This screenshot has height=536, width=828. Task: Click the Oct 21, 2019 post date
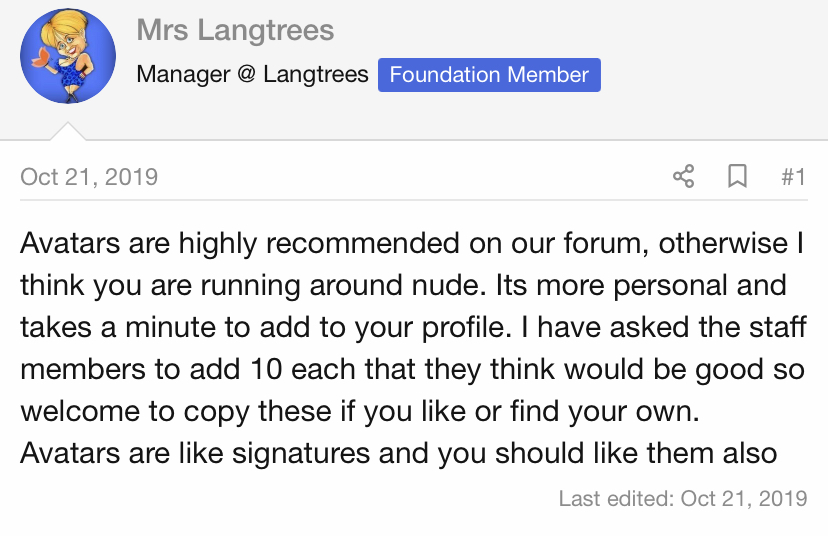pyautogui.click(x=89, y=177)
